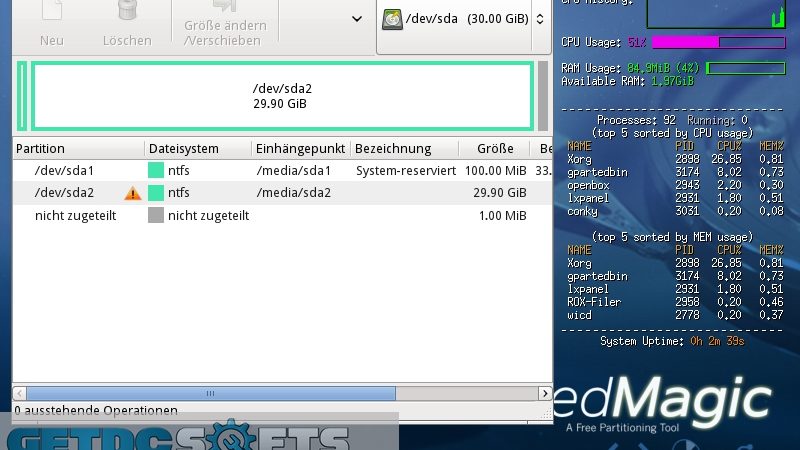Click the hard disk icon beside /dev/sda
Viewport: 800px width, 450px height.
click(x=392, y=19)
